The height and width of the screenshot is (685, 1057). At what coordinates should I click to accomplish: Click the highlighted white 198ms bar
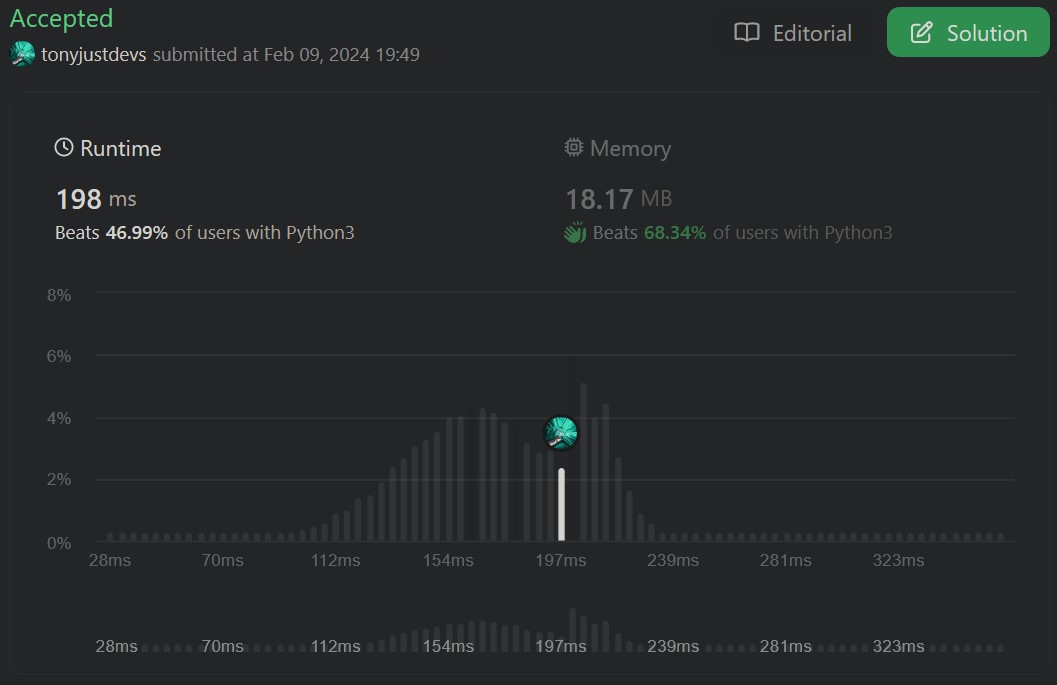point(561,504)
